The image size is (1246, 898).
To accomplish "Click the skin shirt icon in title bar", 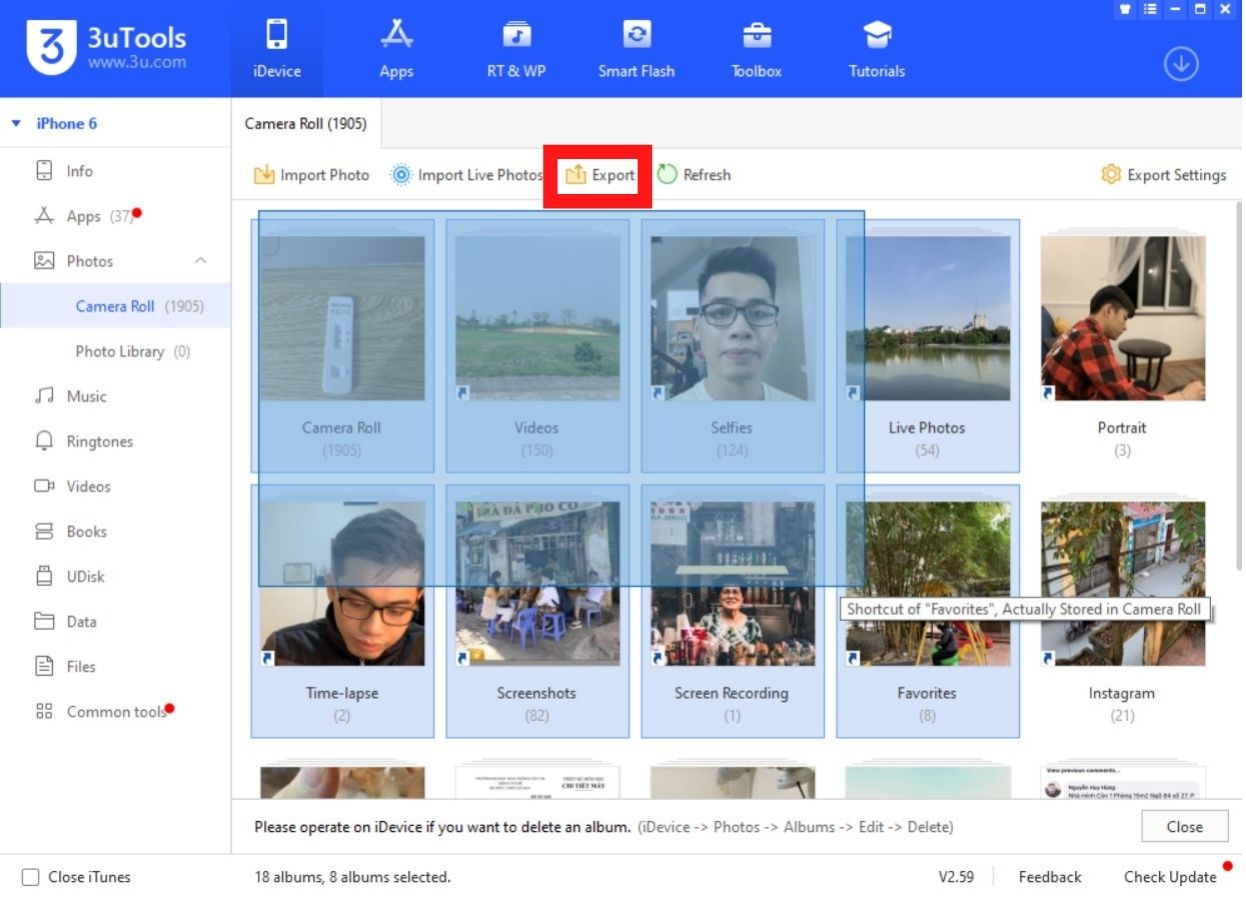I will coord(1126,9).
